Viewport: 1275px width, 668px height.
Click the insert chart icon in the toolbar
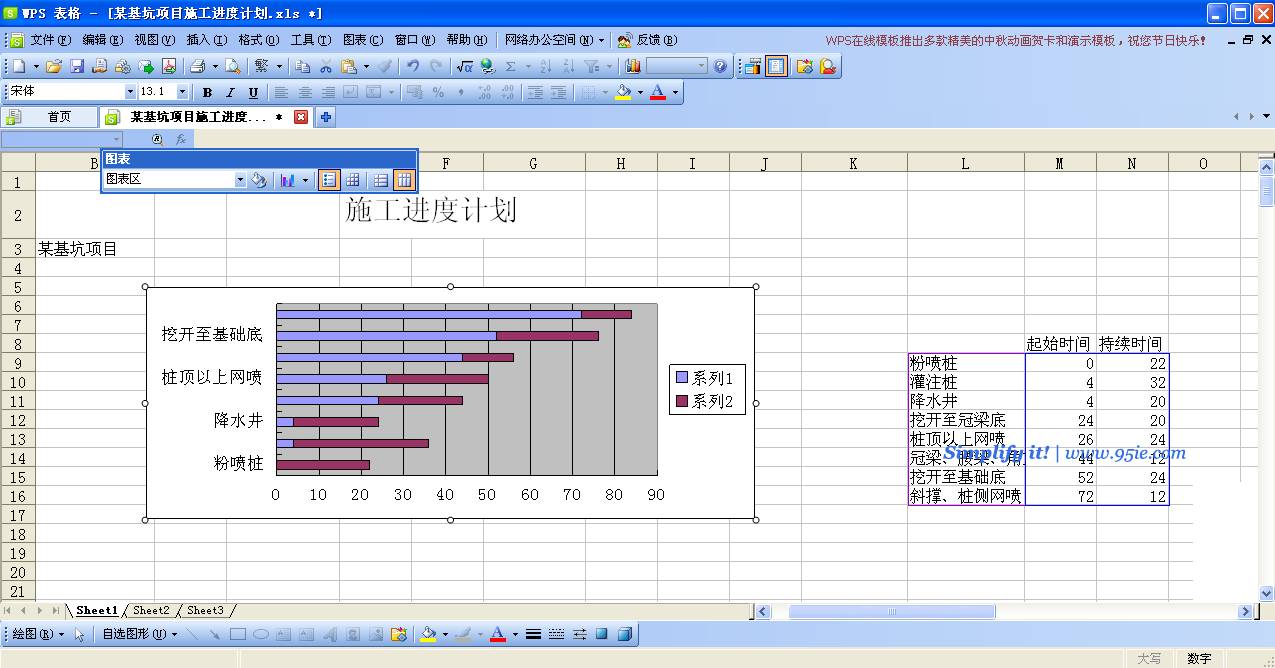click(x=633, y=67)
